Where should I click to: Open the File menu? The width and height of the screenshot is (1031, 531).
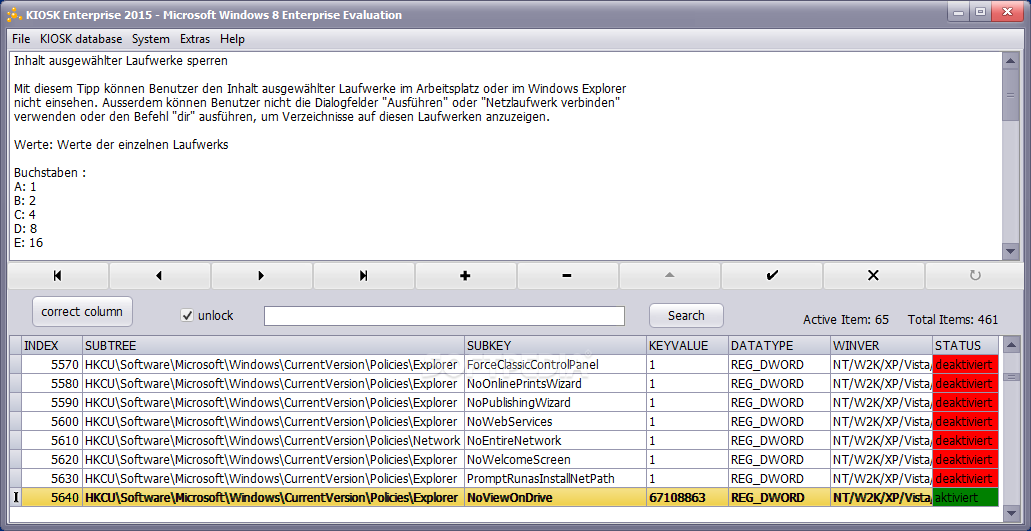pos(21,39)
